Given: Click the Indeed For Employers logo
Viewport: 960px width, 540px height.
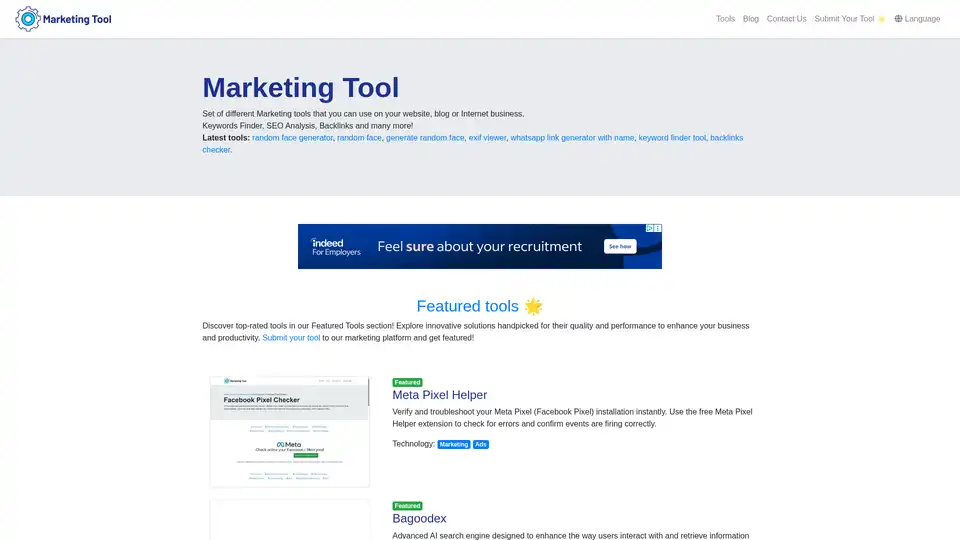Looking at the screenshot, I should [328, 247].
